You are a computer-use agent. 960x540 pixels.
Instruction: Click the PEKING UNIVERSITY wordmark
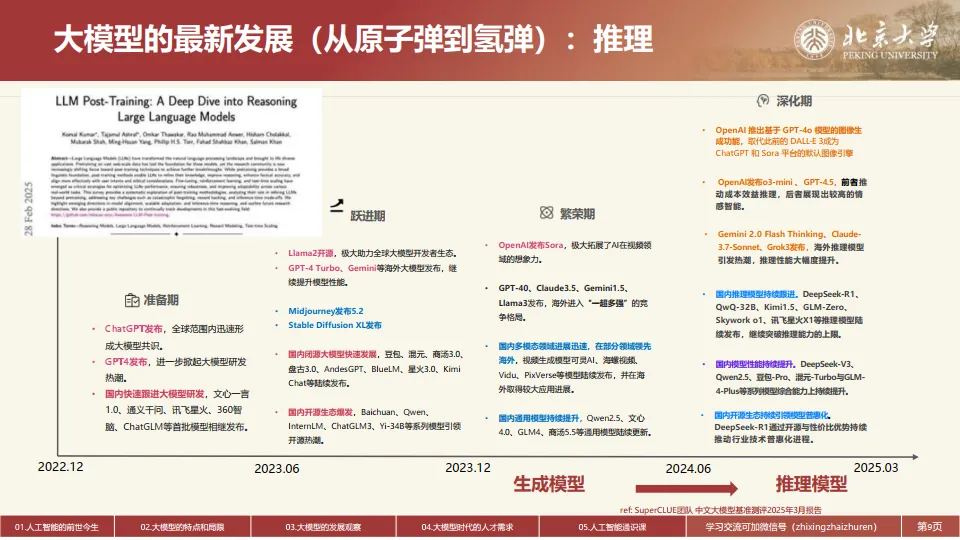tap(890, 55)
